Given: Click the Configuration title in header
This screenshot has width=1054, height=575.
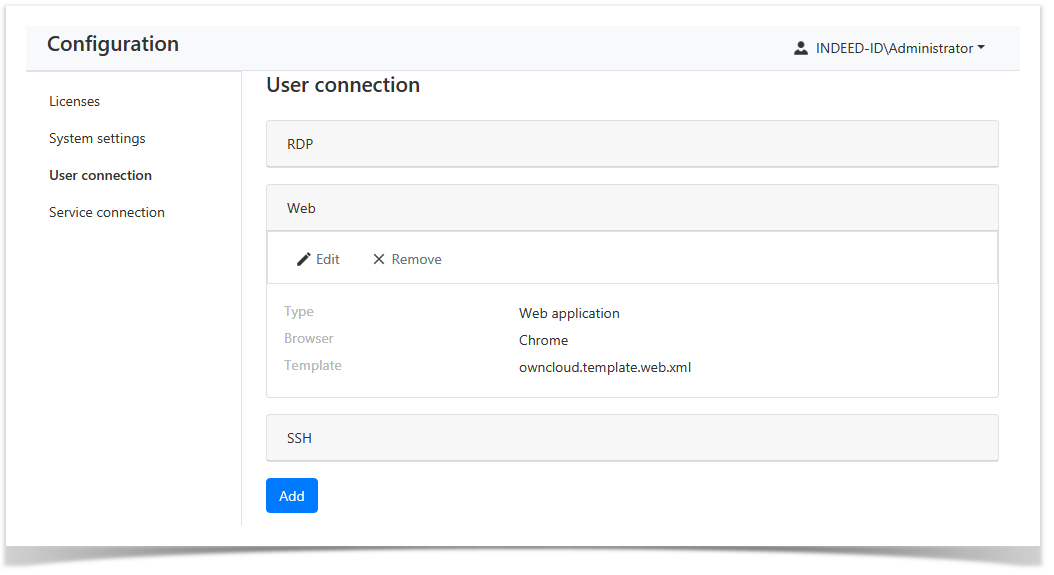Looking at the screenshot, I should [x=113, y=44].
